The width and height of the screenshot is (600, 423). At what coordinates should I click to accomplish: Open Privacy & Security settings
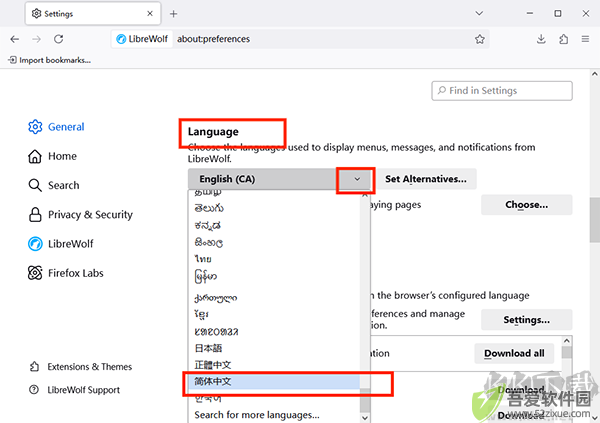point(80,215)
